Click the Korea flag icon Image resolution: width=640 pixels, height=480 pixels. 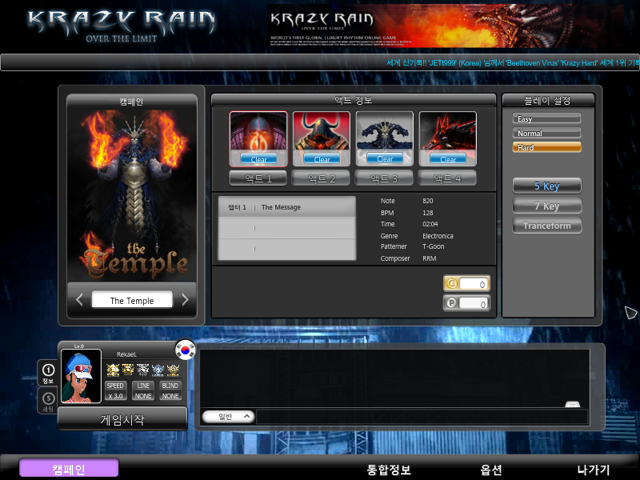coord(185,350)
